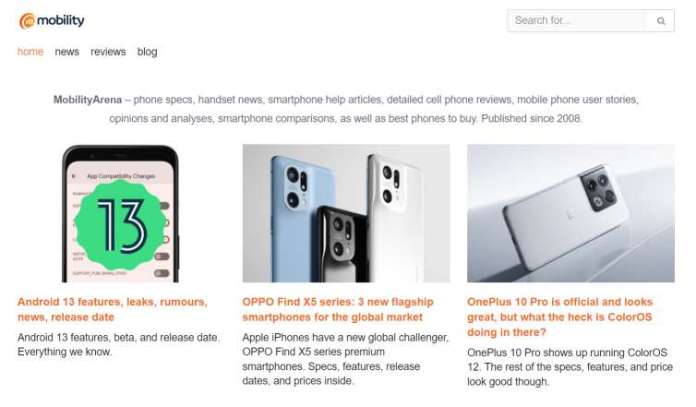Click the search magnifier icon
The height and width of the screenshot is (407, 696).
661,21
